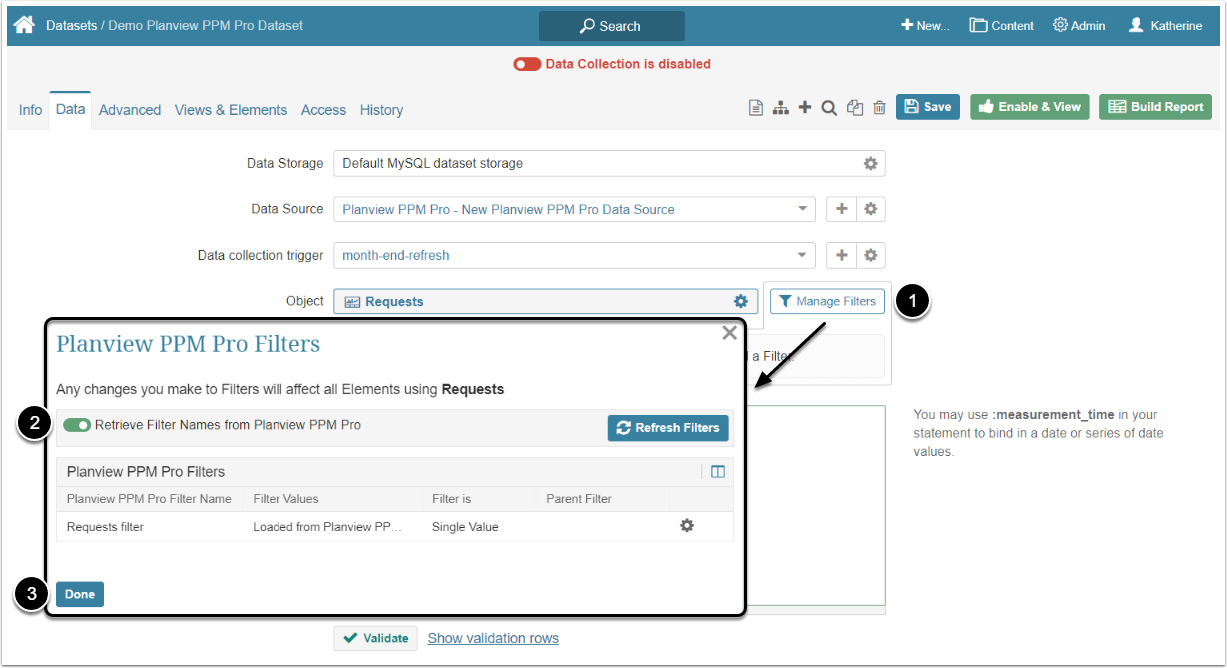
Task: Toggle Retrieve Filter Names from Planview PPM Pro
Action: [x=77, y=425]
